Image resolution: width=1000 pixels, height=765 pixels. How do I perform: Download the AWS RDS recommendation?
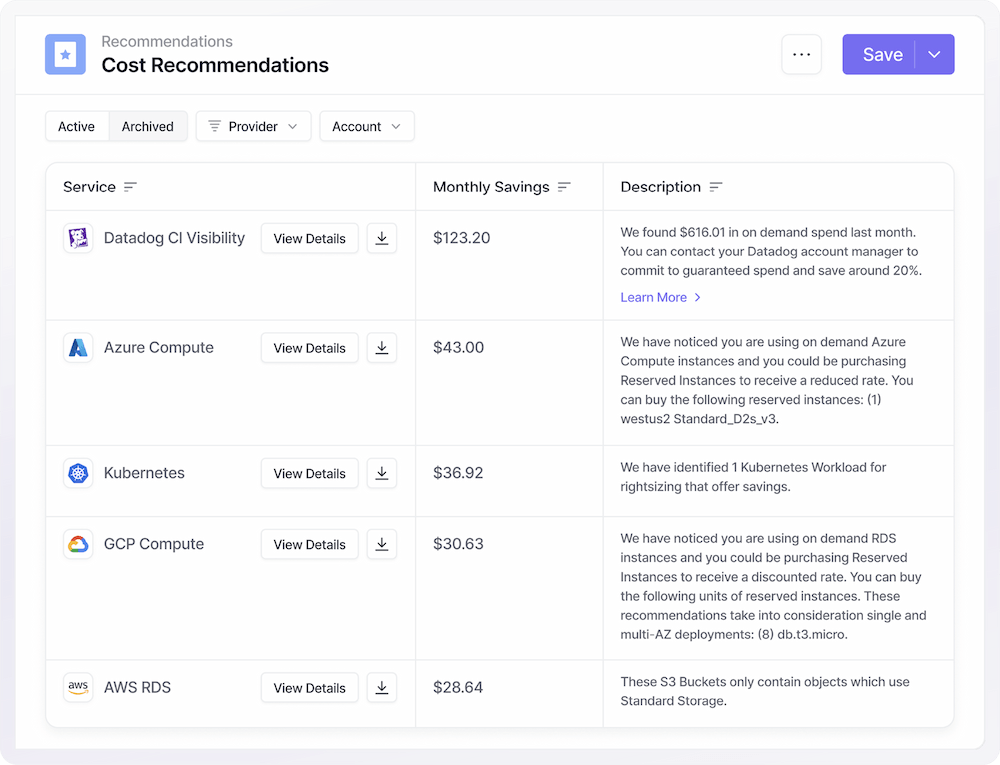381,688
